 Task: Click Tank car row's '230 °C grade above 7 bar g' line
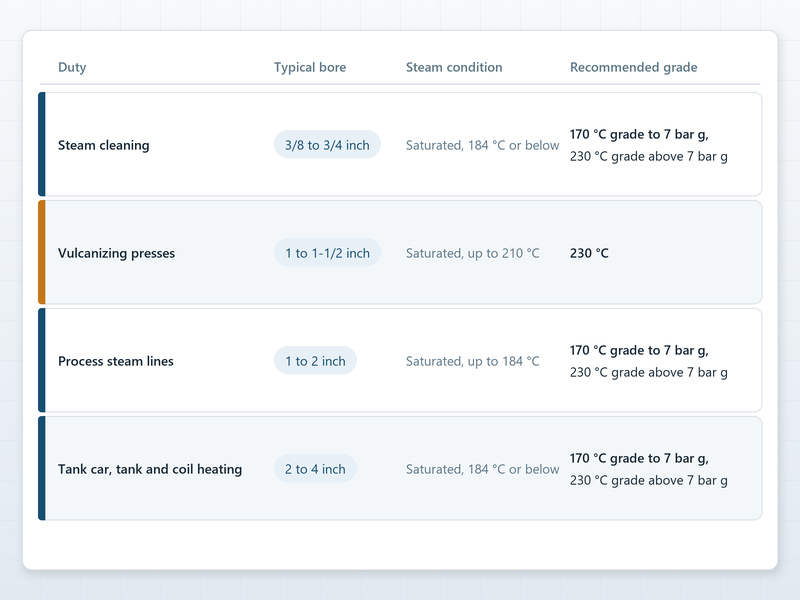click(x=648, y=480)
